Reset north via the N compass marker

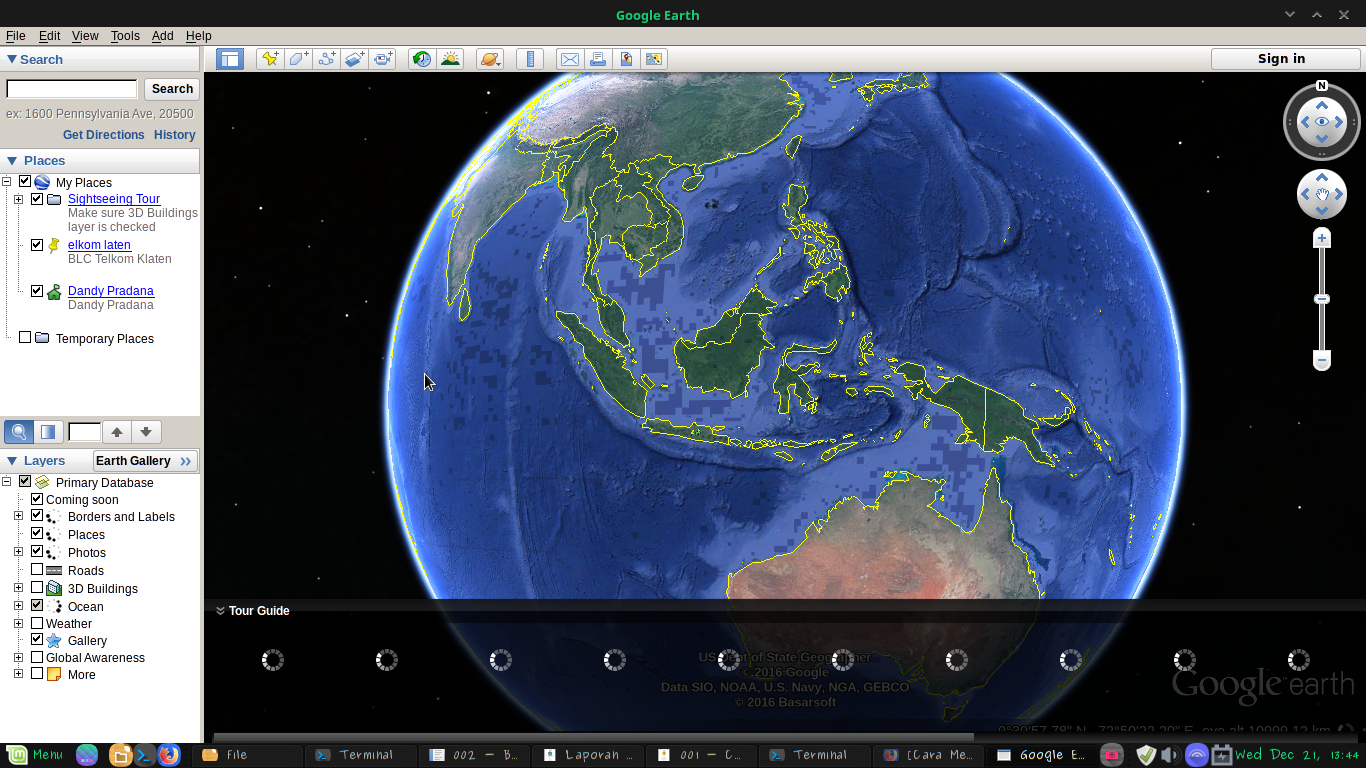coord(1322,86)
